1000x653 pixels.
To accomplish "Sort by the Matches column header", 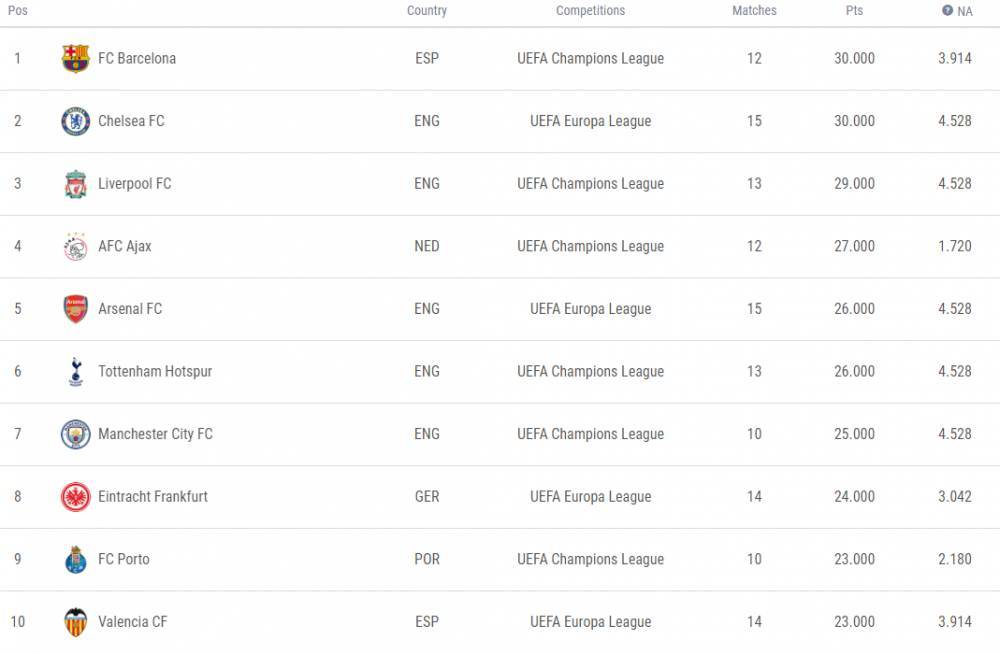I will [x=754, y=10].
